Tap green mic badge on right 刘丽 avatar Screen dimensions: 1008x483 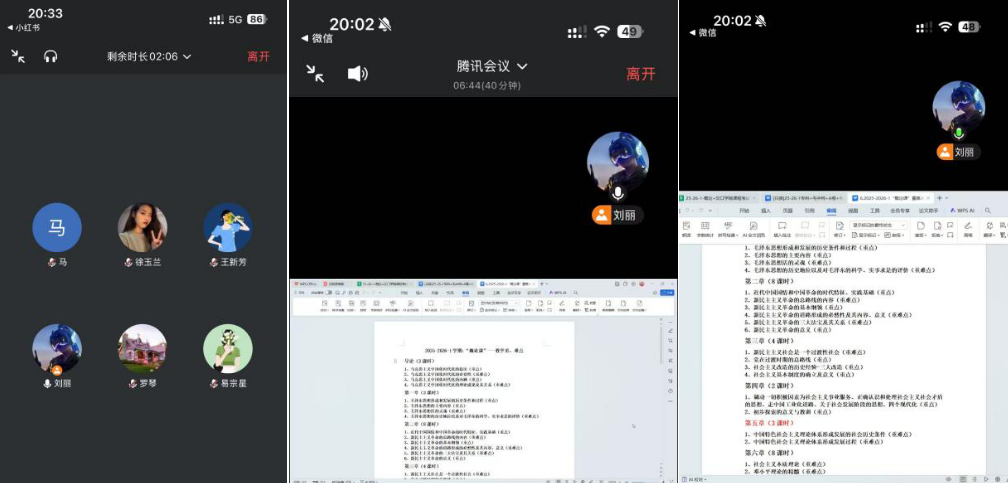[x=958, y=134]
